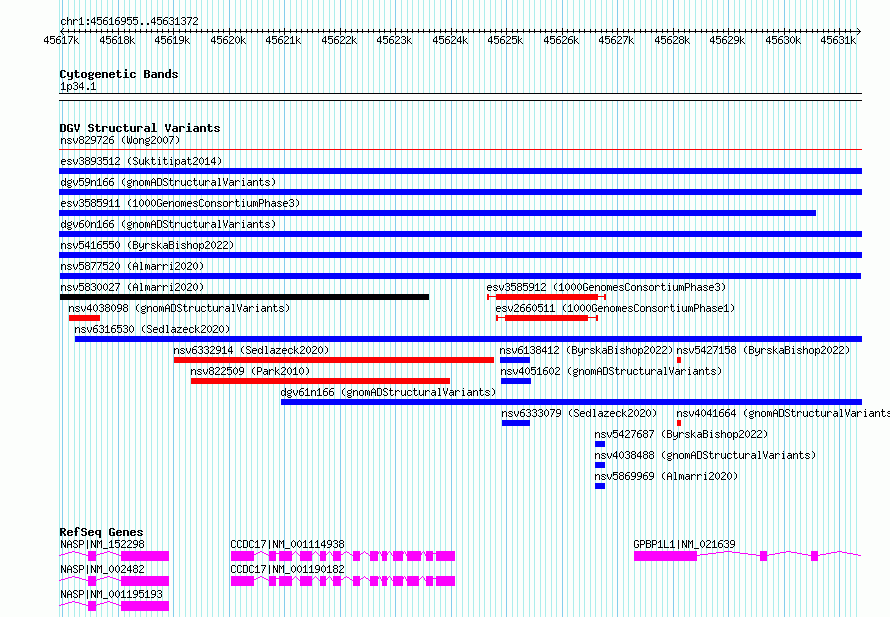Select the red nsv4038098 gnomAD bar
890x617 pixels.
tap(84, 318)
